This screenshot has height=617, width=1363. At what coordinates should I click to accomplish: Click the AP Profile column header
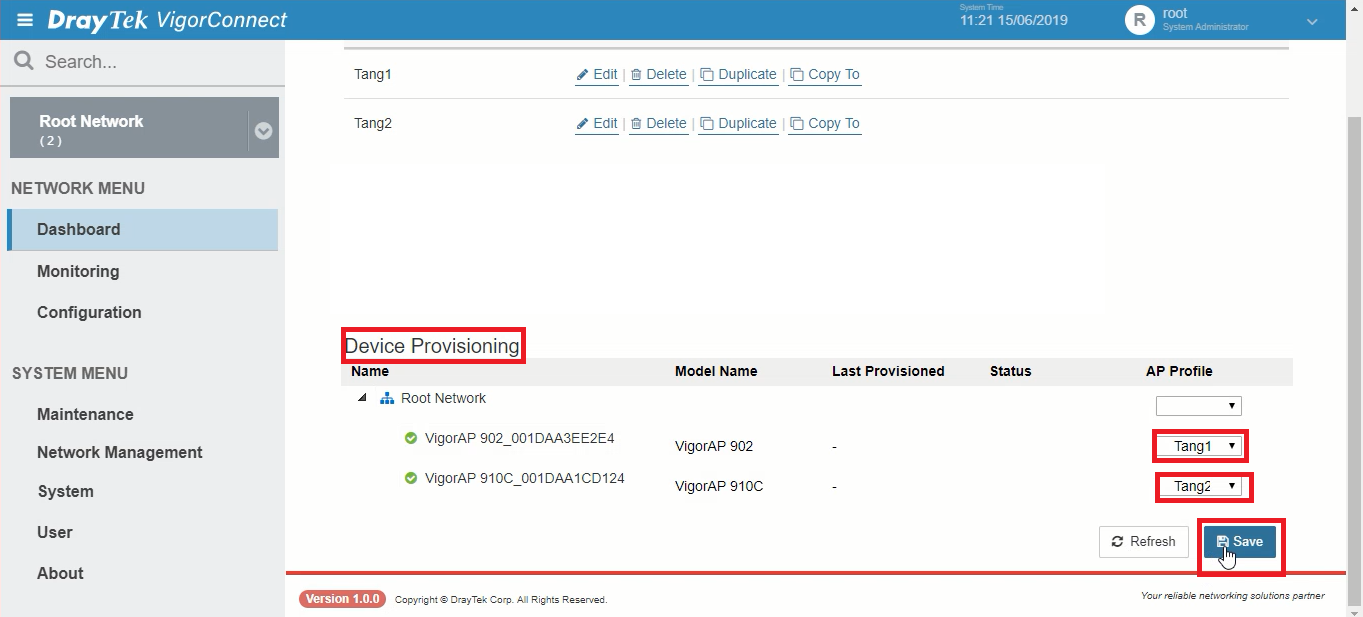coord(1179,371)
